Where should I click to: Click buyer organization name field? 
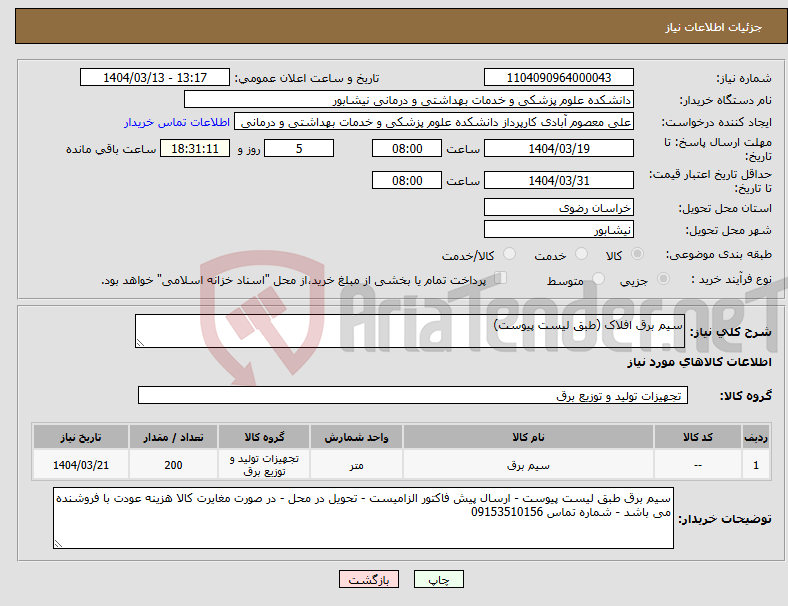[409, 99]
